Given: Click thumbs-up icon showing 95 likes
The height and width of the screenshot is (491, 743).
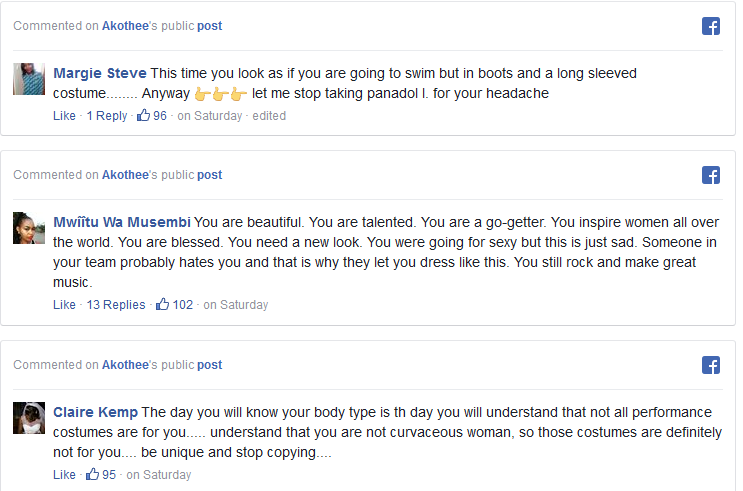Looking at the screenshot, I should point(93,475).
